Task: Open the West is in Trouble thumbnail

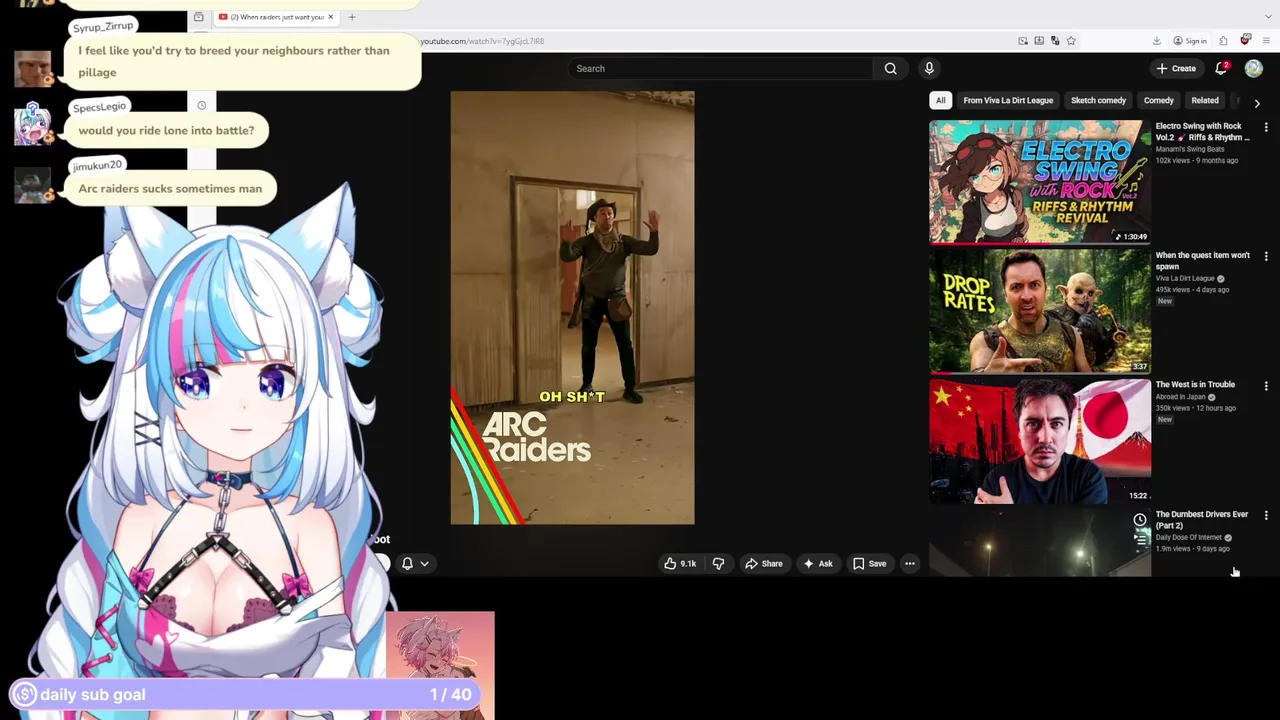Action: pos(1040,441)
